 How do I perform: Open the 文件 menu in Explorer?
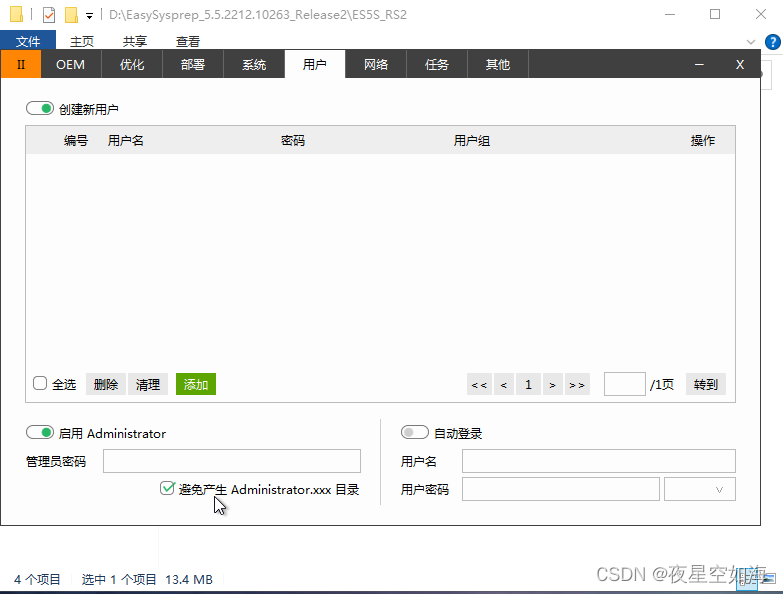coord(28,41)
